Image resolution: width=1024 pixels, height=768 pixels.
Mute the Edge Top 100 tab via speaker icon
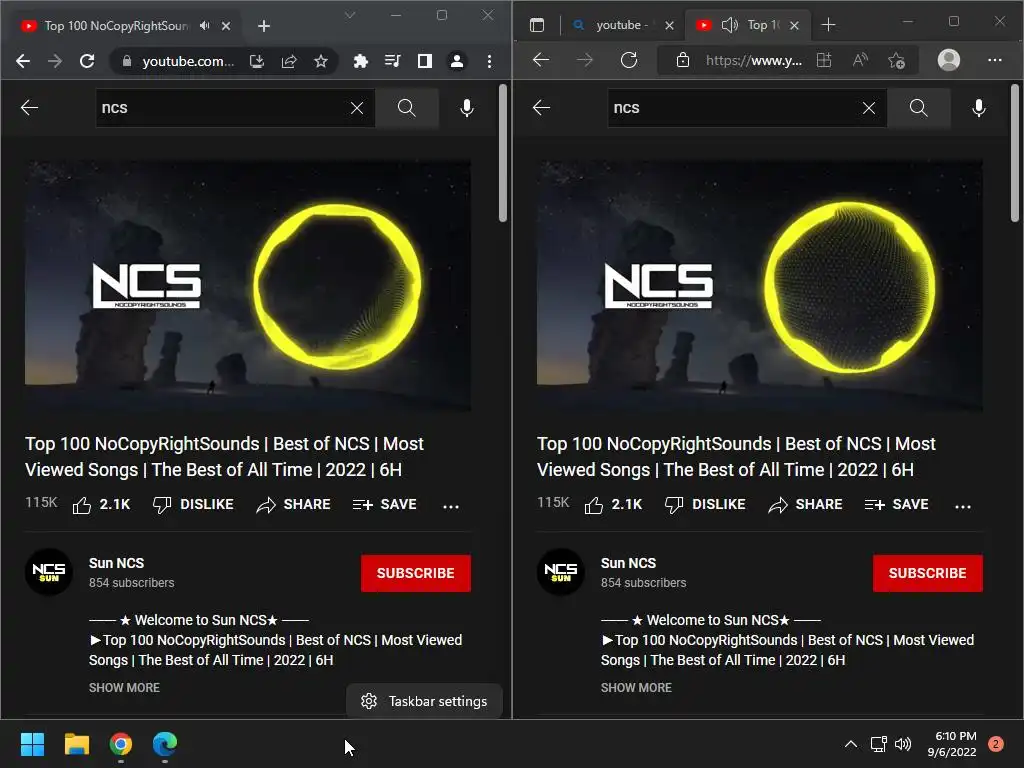[729, 25]
